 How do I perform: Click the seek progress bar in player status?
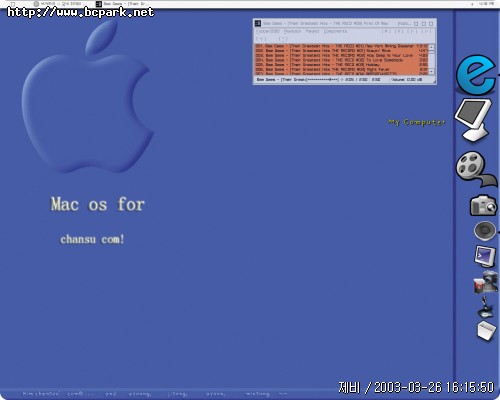pyautogui.click(x=322, y=80)
